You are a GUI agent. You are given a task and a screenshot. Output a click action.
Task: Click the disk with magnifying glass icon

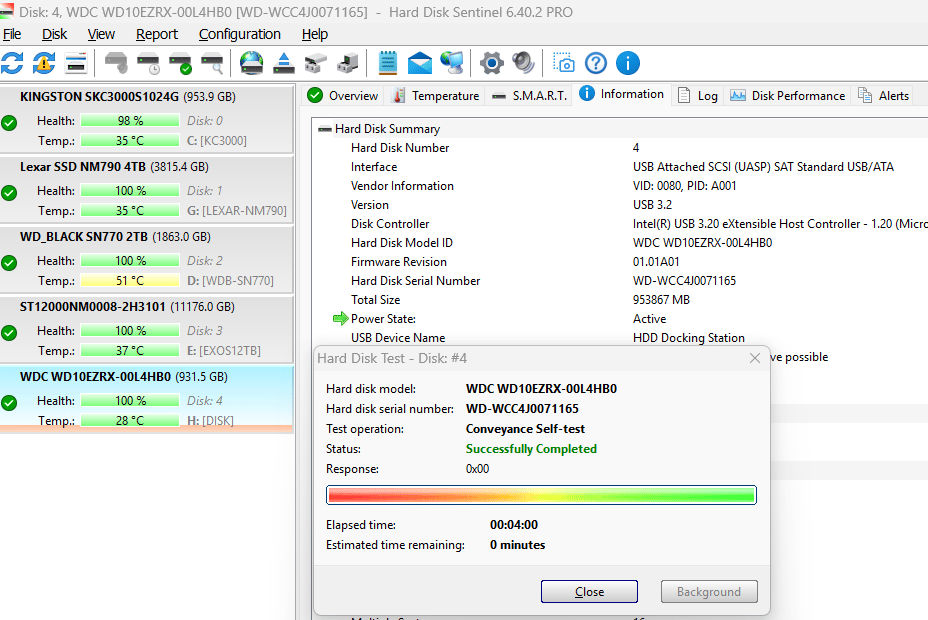[212, 63]
